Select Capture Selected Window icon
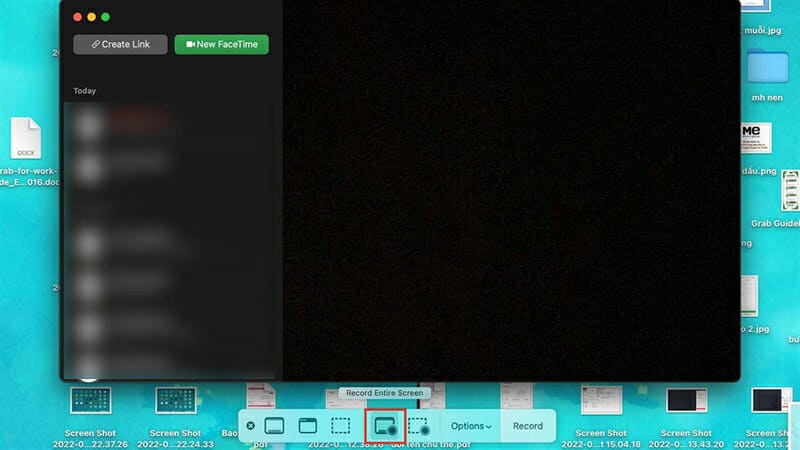800x450 pixels. pos(308,426)
